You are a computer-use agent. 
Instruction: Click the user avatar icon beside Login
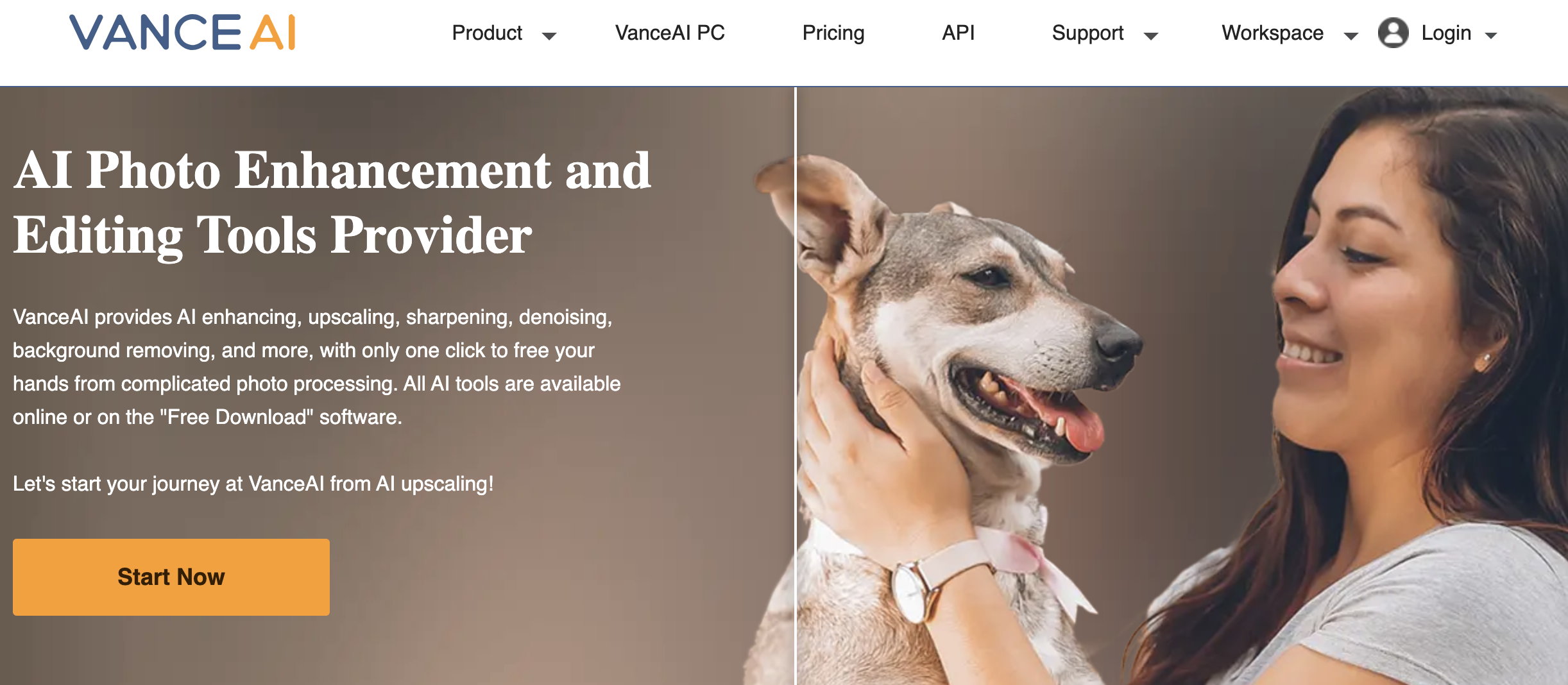1393,33
